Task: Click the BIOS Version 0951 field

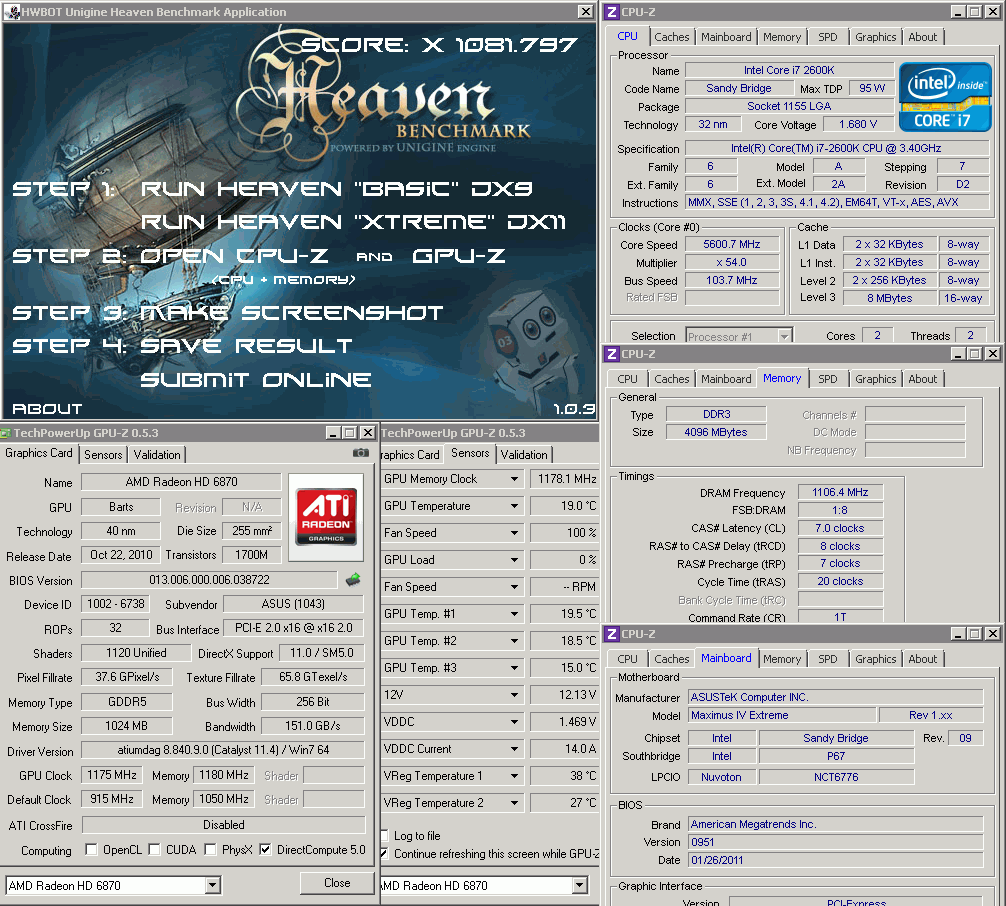Action: pyautogui.click(x=835, y=842)
